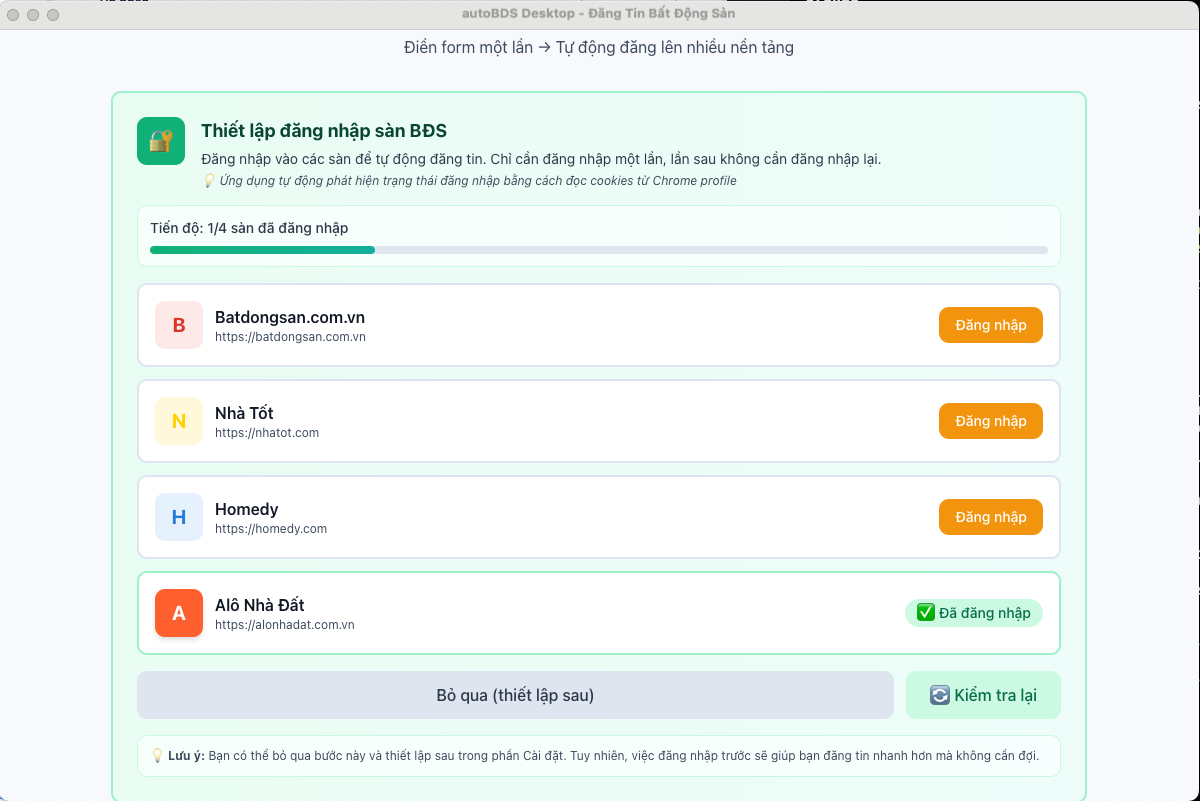Select the Nhà Tốt platform name

click(x=244, y=413)
